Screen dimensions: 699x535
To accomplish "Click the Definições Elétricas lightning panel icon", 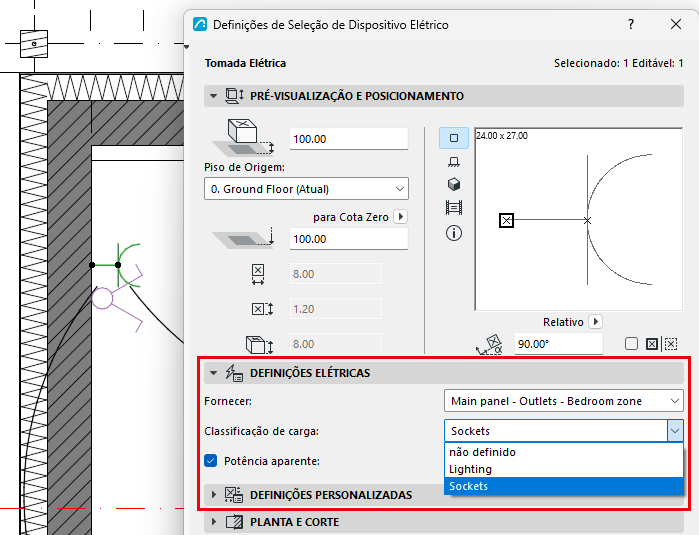I will pos(234,373).
